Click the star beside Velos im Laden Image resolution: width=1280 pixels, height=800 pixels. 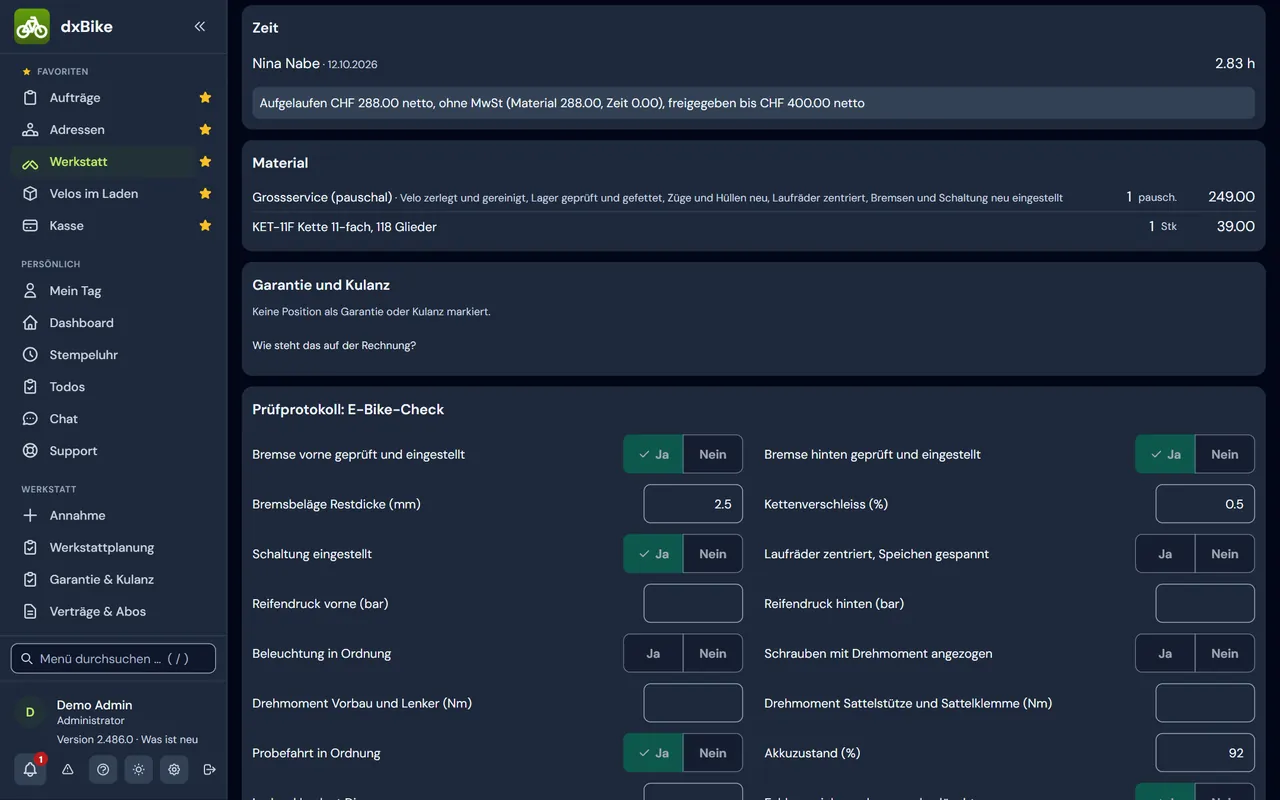point(205,194)
